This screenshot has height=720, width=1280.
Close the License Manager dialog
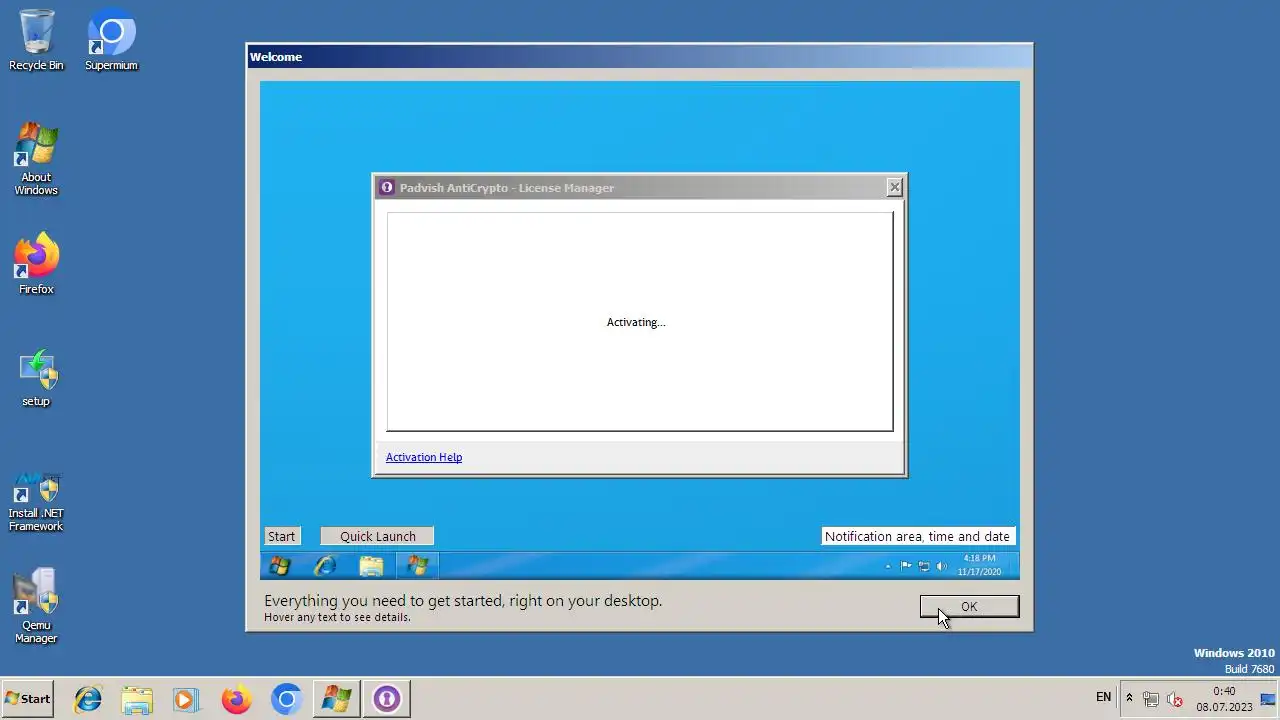[x=894, y=187]
